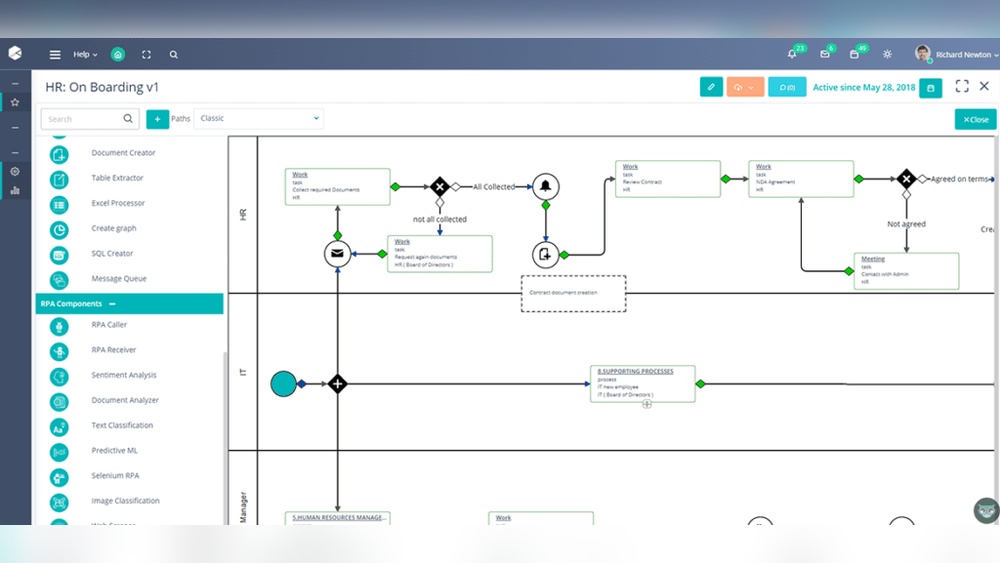This screenshot has height=563, width=1000.
Task: Click the bell notification event node
Action: (x=546, y=186)
